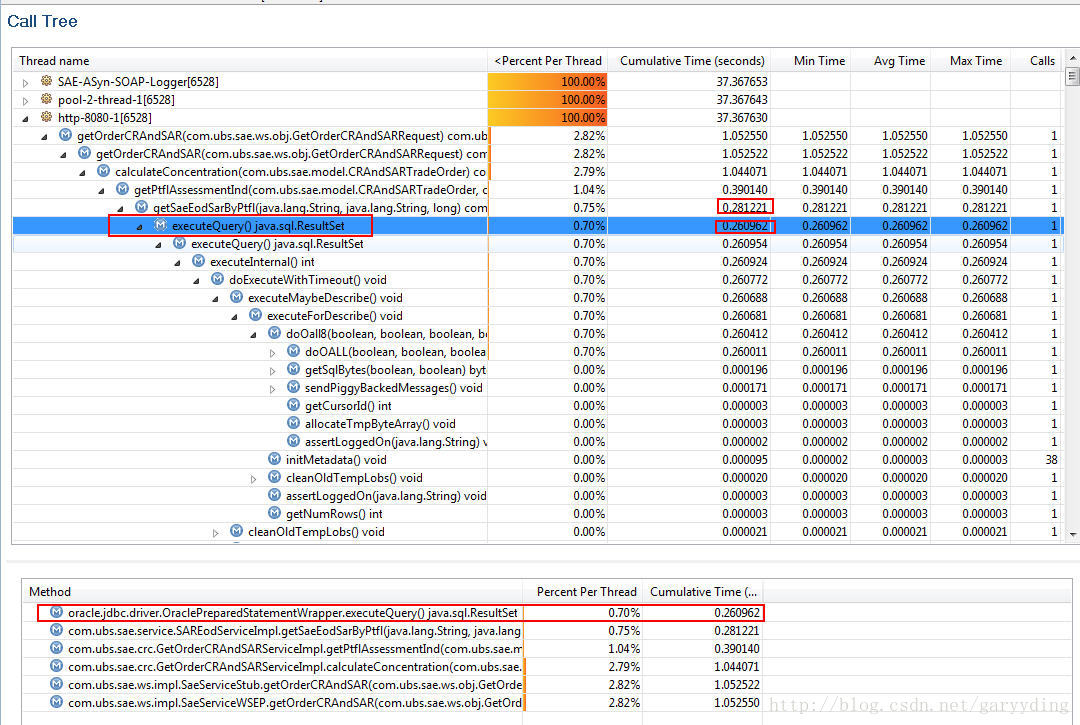
Task: Collapse the http-8080-1[6528] thread row
Action: (x=25, y=118)
